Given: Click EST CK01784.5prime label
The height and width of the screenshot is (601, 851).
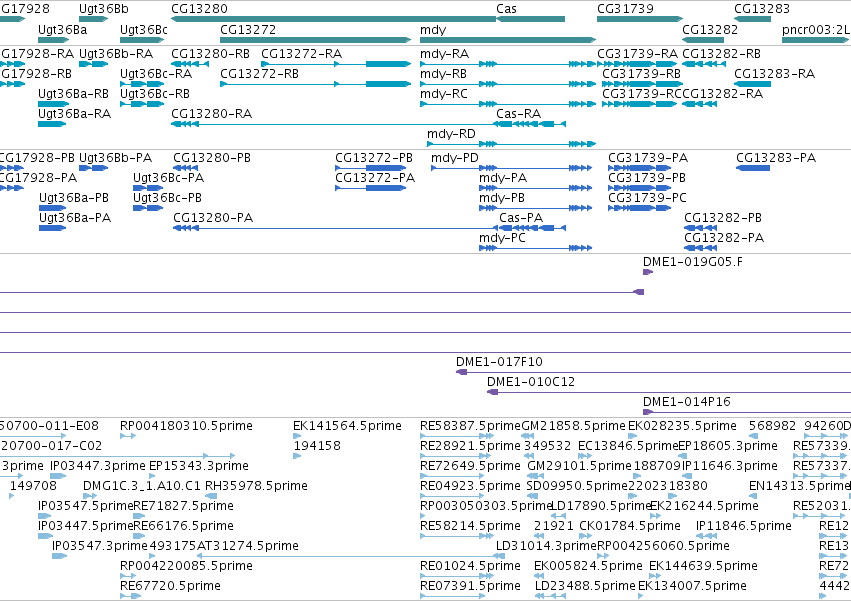Looking at the screenshot, I should 630,526.
